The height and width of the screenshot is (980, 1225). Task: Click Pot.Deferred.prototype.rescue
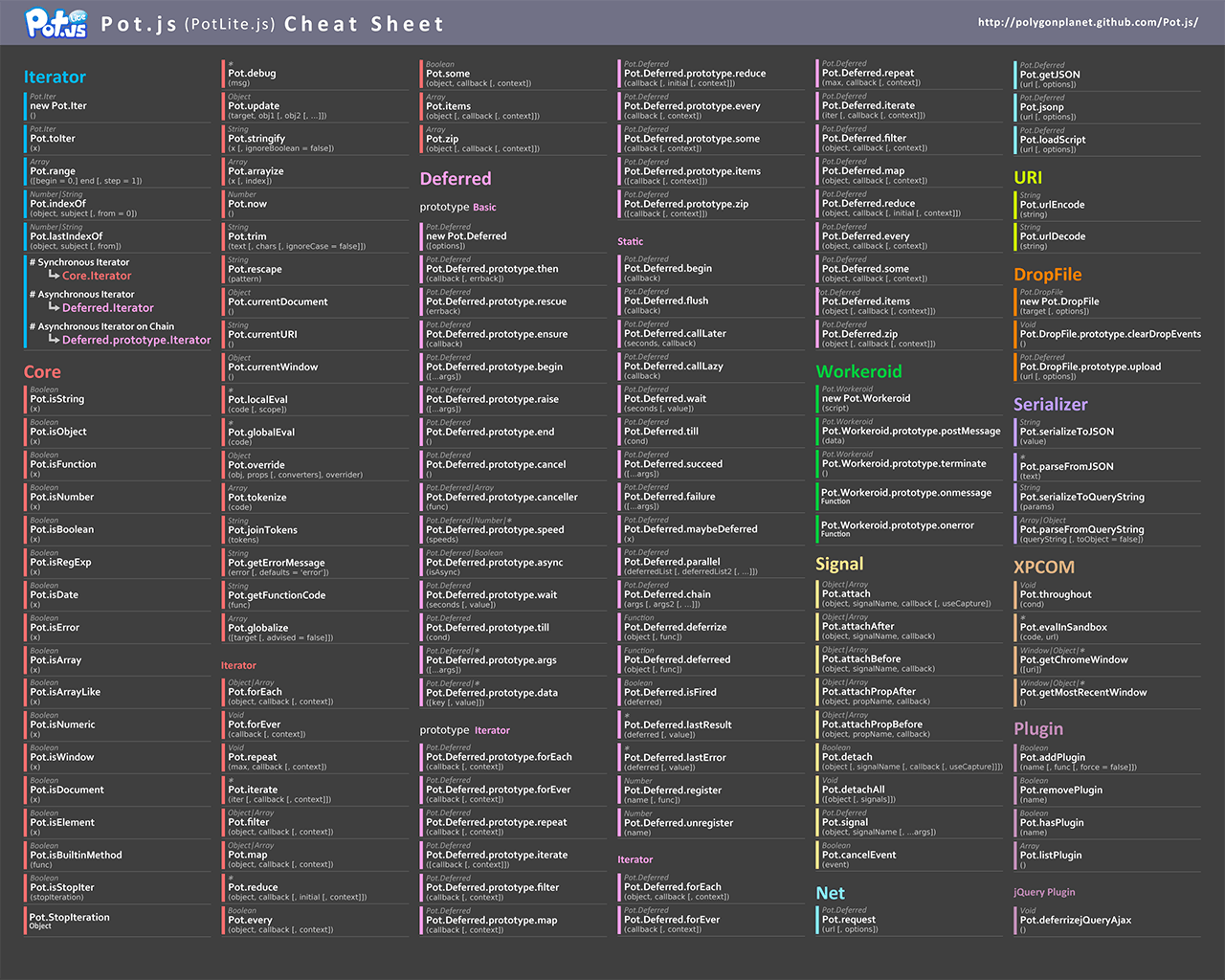pyautogui.click(x=515, y=301)
